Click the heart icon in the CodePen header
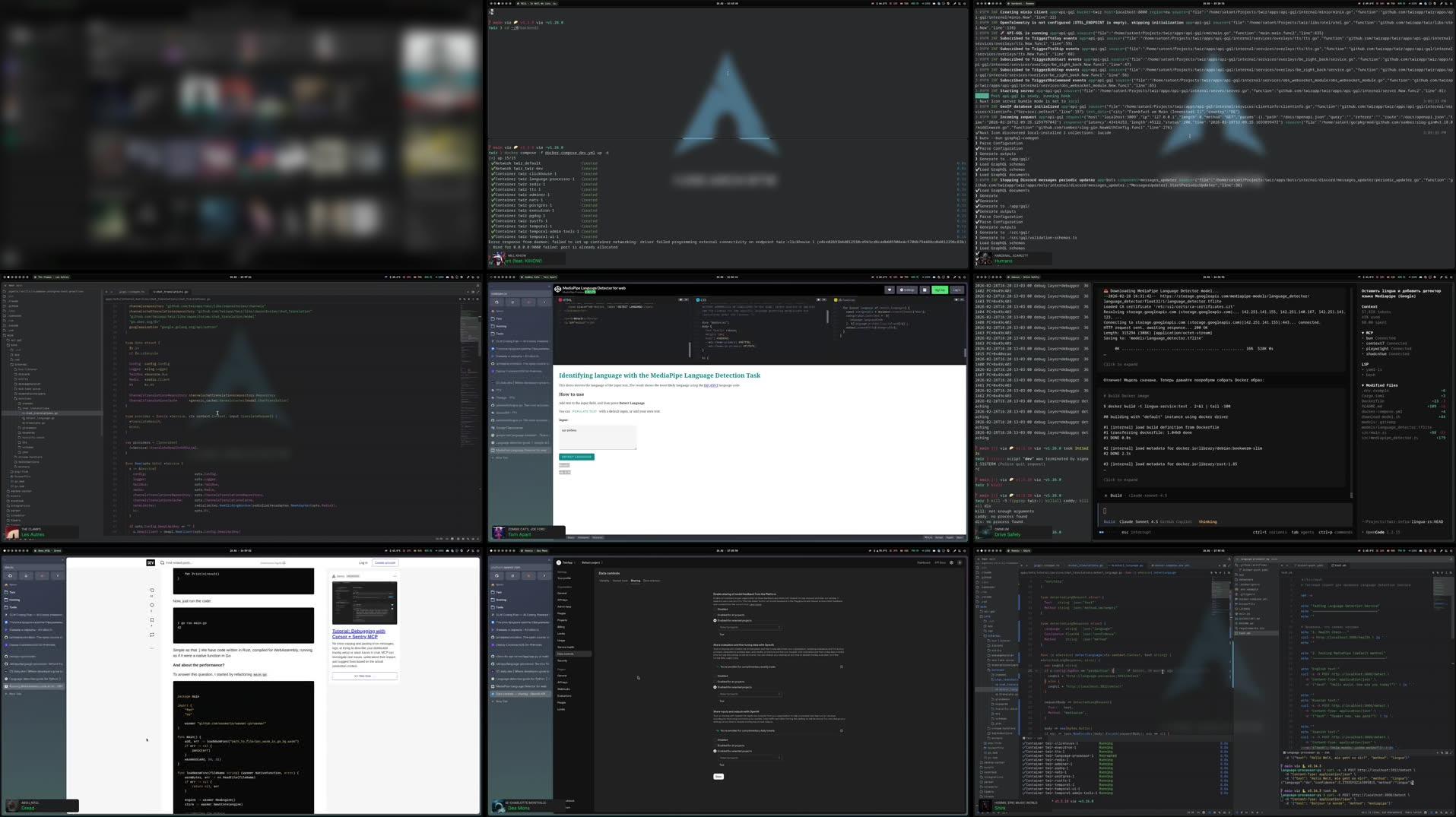Viewport: 1456px width, 817px height. coord(889,290)
